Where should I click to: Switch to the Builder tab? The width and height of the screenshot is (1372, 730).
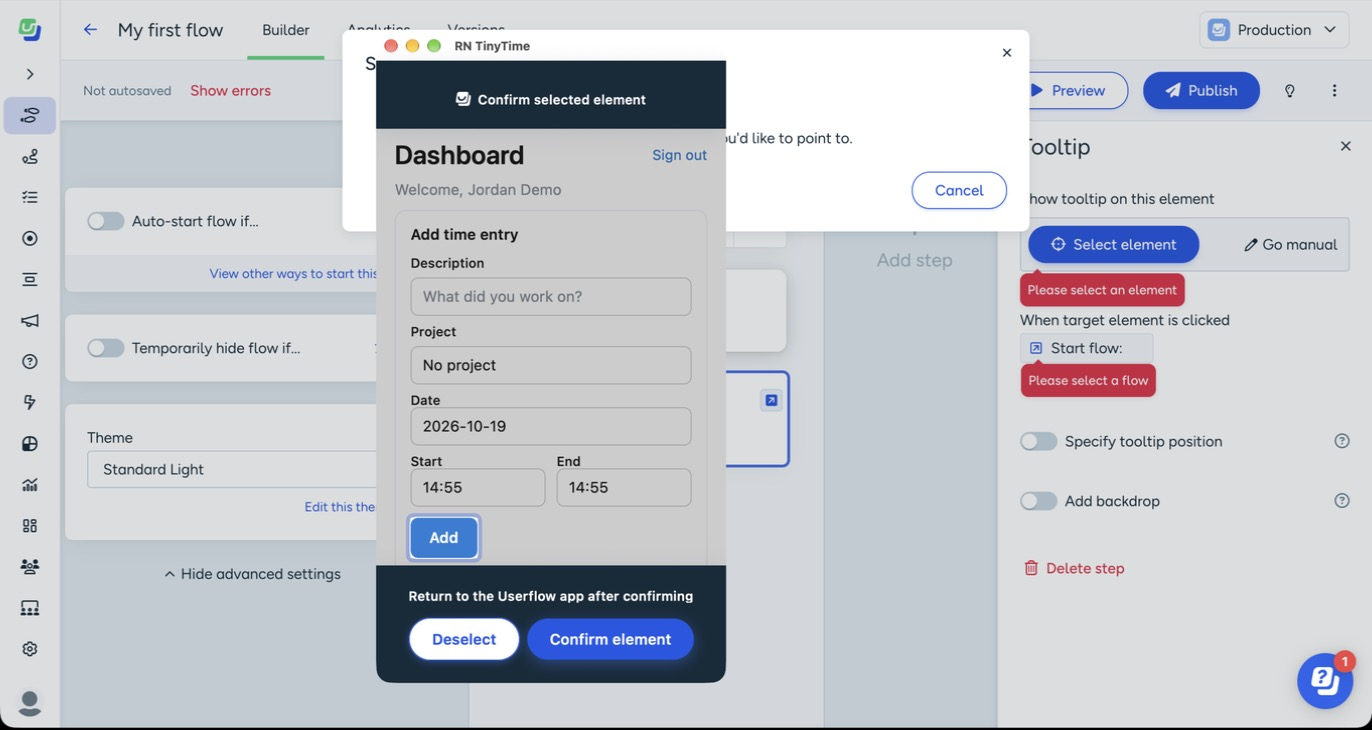point(286,30)
